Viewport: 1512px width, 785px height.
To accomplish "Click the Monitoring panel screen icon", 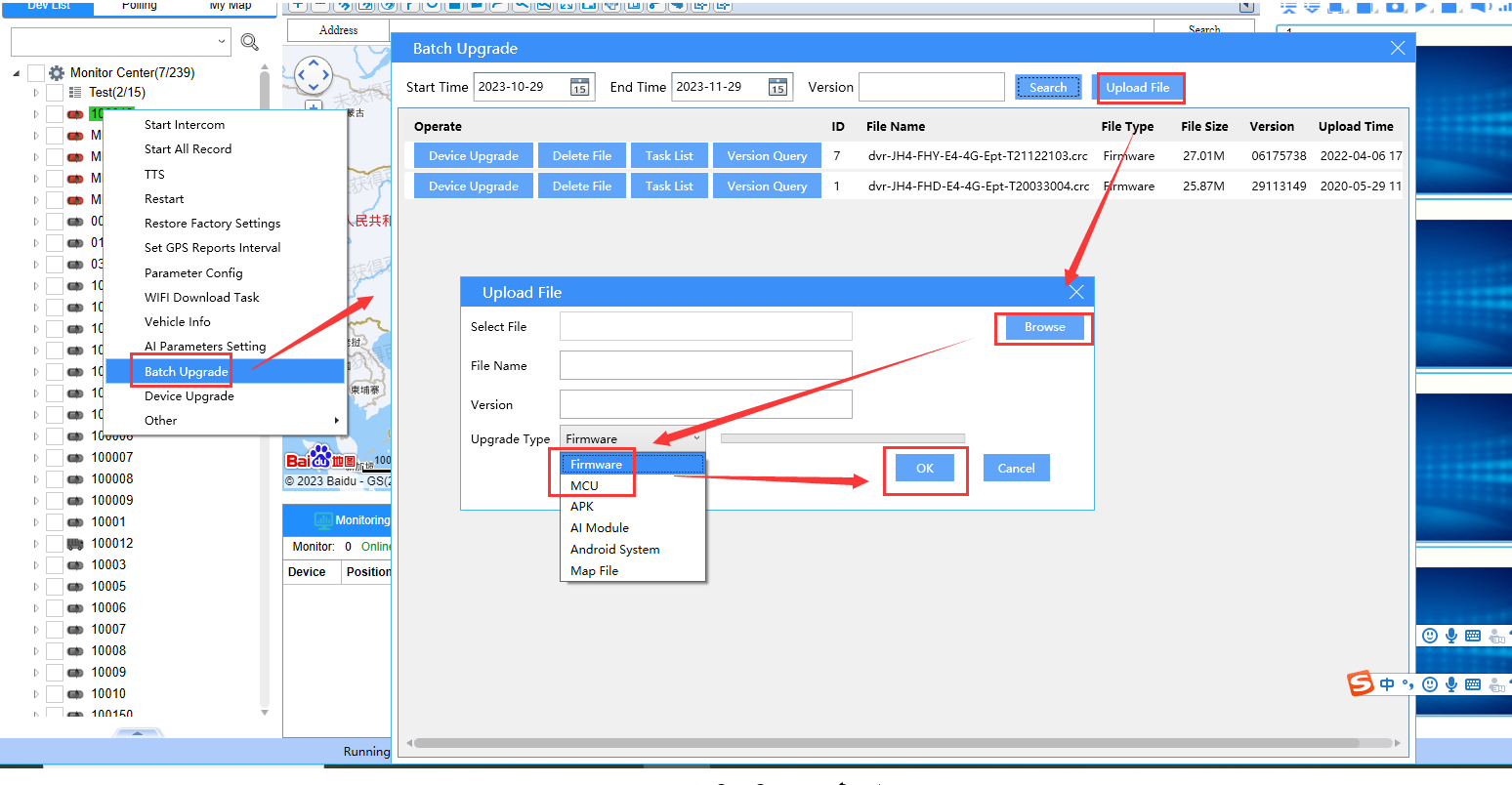I will [323, 520].
